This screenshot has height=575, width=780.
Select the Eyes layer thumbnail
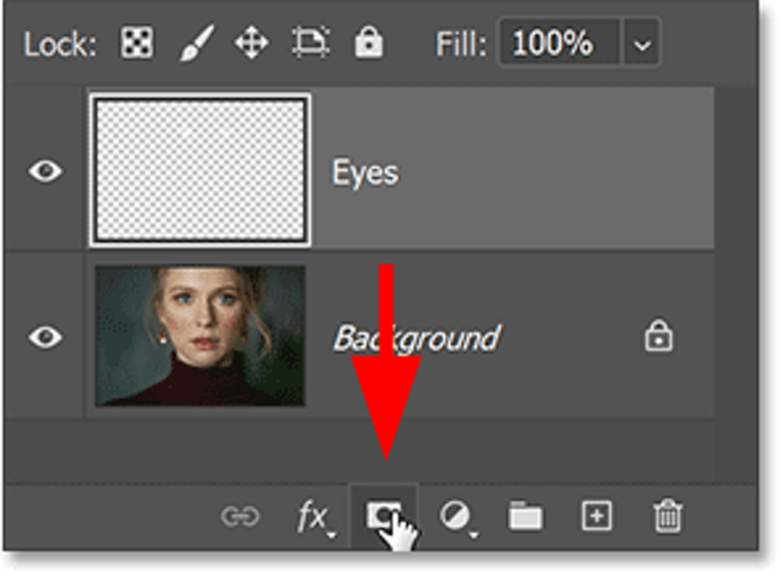point(200,170)
